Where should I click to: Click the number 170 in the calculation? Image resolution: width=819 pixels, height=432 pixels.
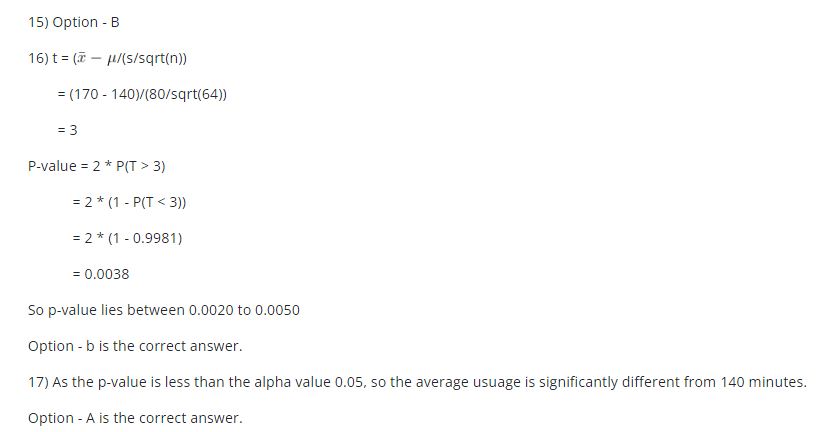tap(86, 94)
